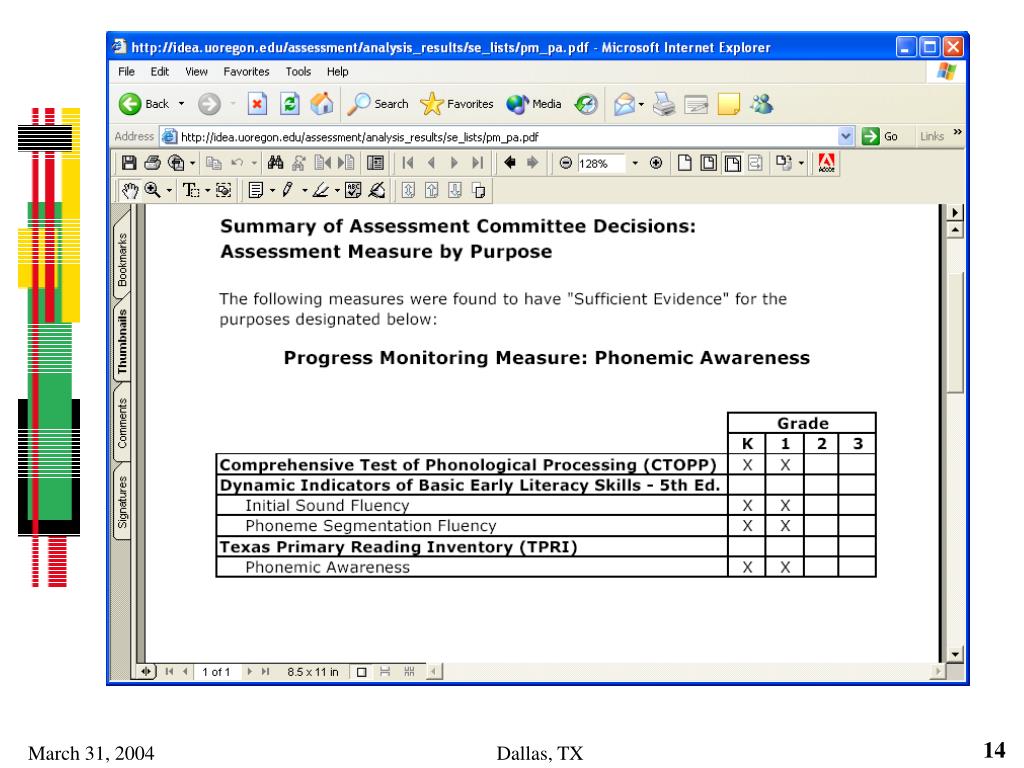Screen dimensions: 1024x768
Task: Open the zoom percentage dropdown arrow
Action: (x=635, y=163)
